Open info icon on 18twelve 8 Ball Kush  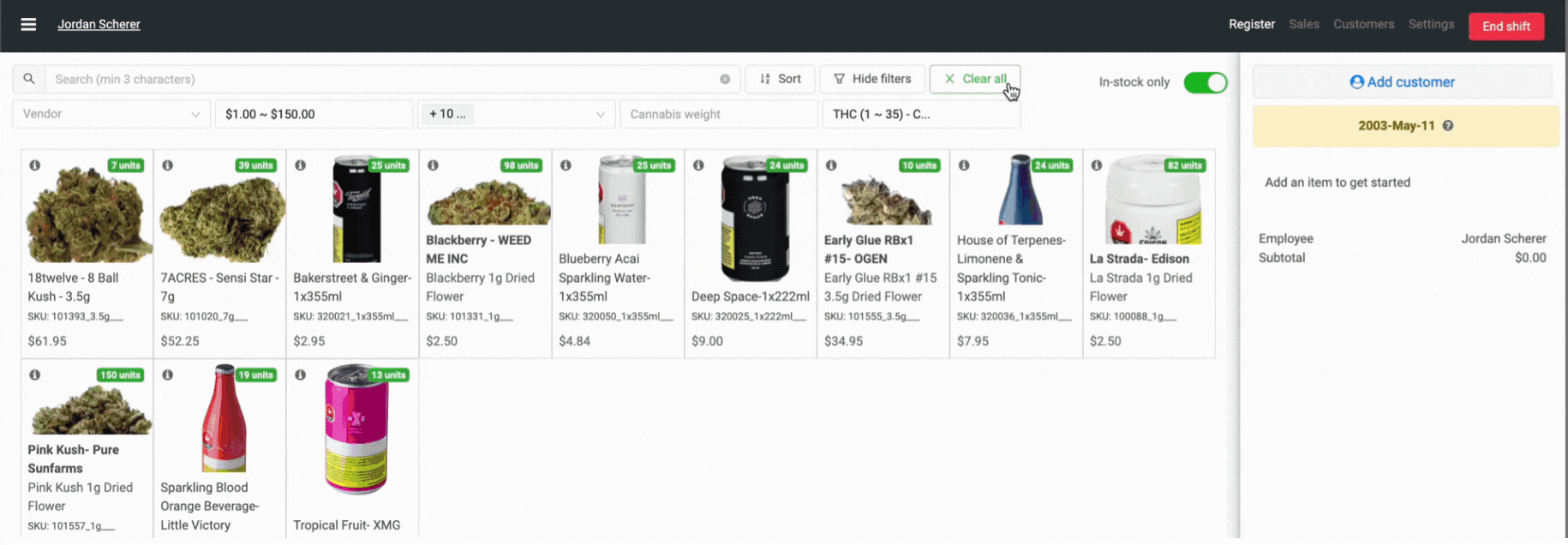35,165
